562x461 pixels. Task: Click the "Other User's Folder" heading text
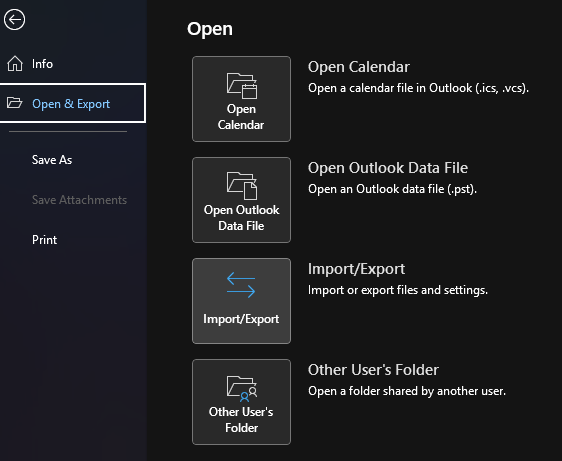pos(373,370)
